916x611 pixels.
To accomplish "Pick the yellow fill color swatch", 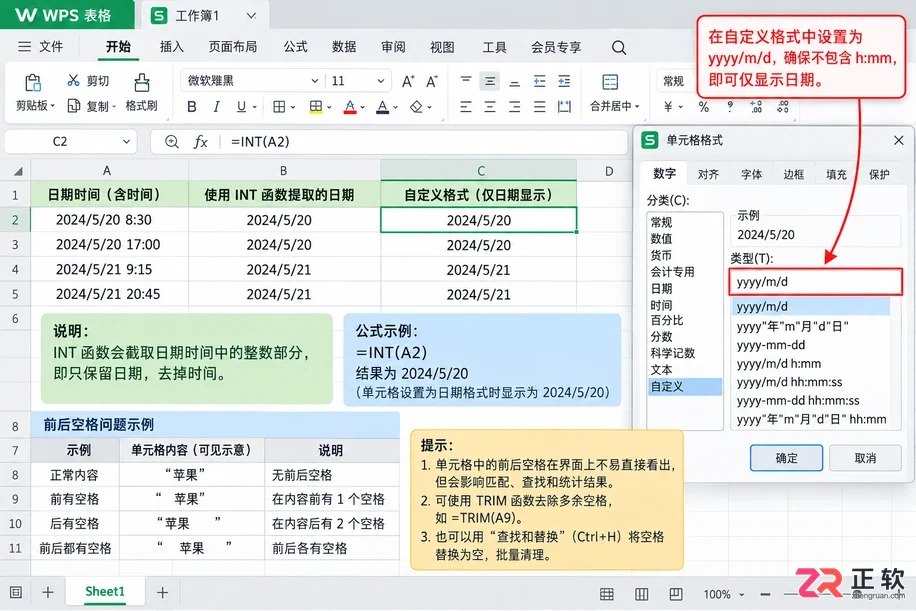I will (316, 107).
